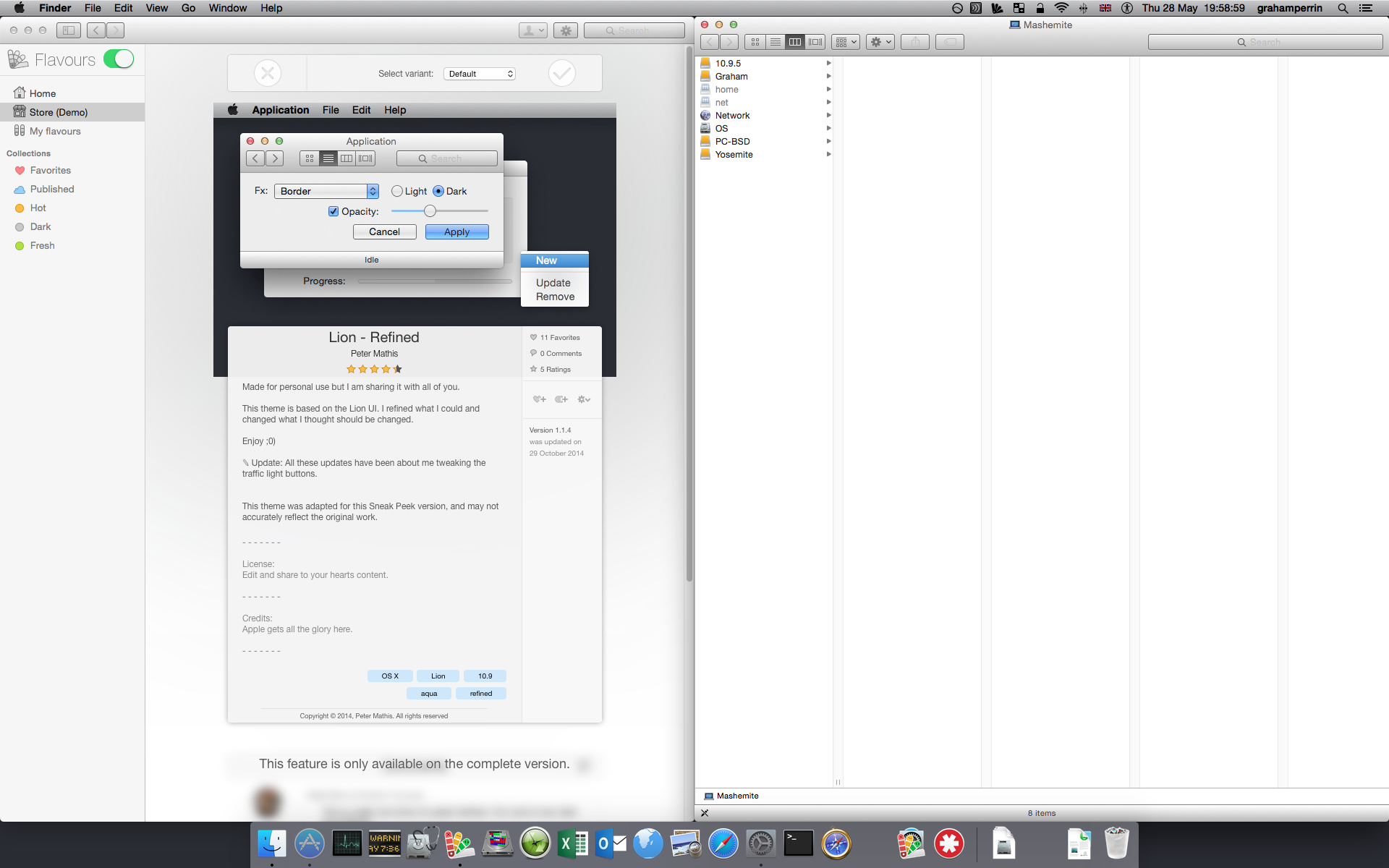Open My flavours in the sidebar
This screenshot has height=868, width=1389.
tap(48, 131)
